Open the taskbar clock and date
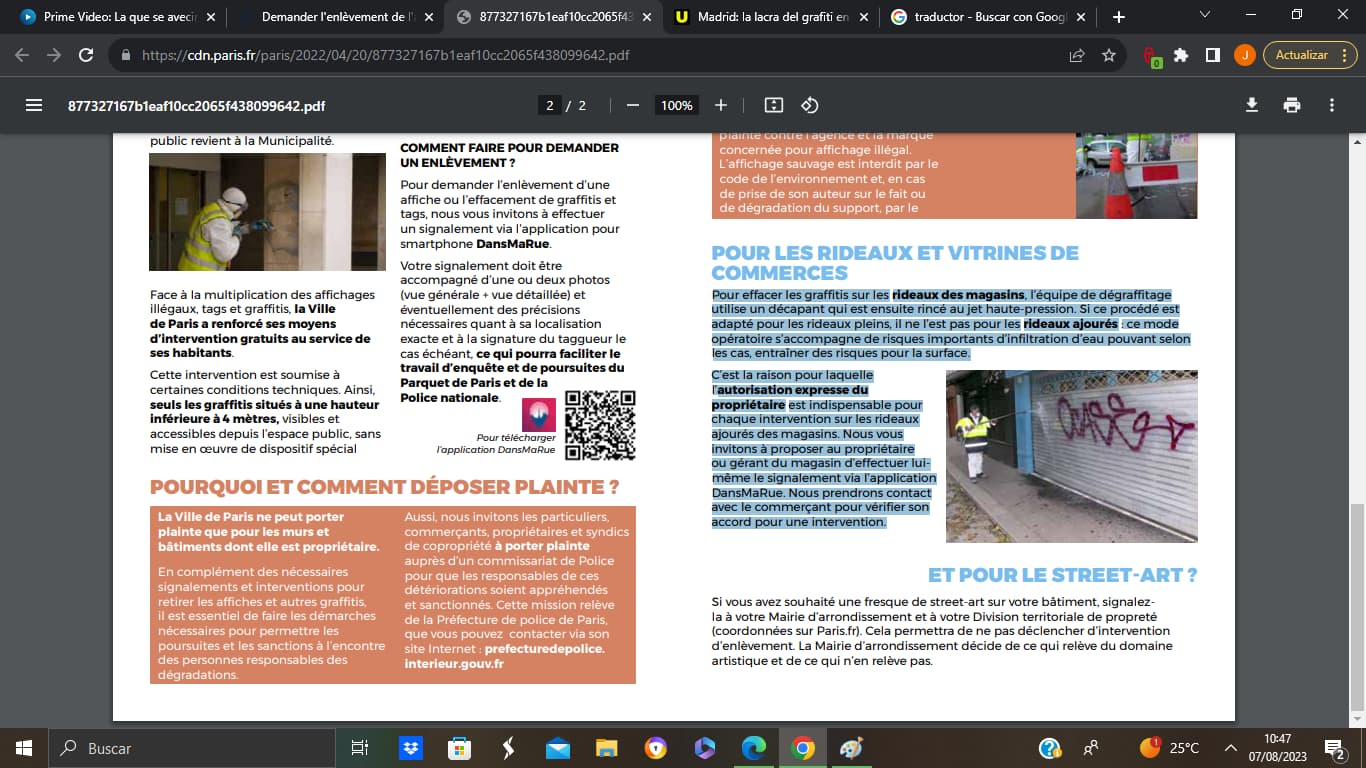Image resolution: width=1366 pixels, height=768 pixels. click(x=1277, y=748)
